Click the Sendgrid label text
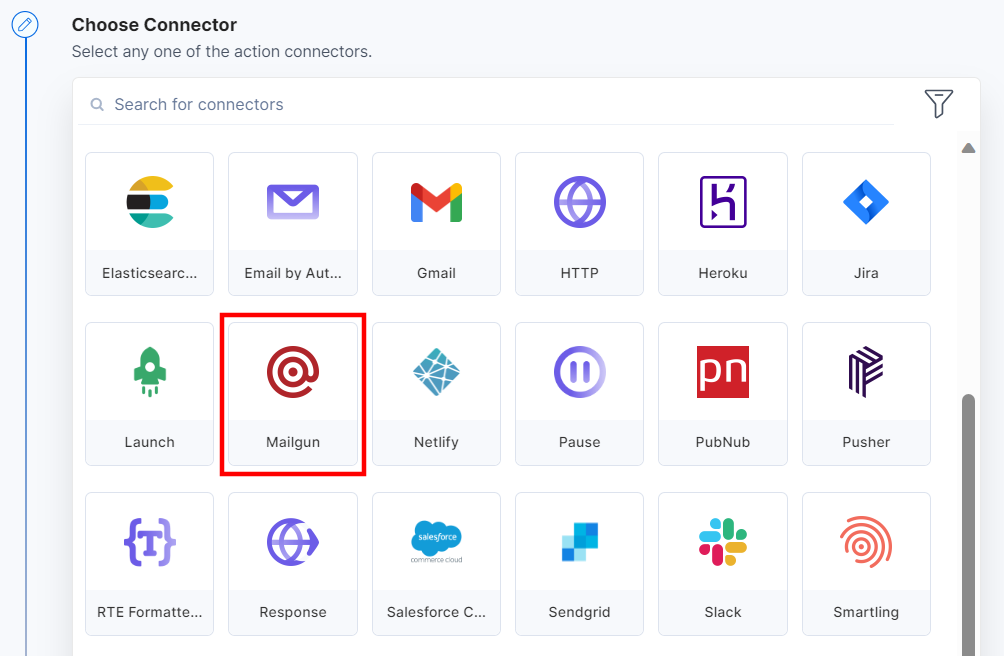This screenshot has height=656, width=1004. [579, 612]
